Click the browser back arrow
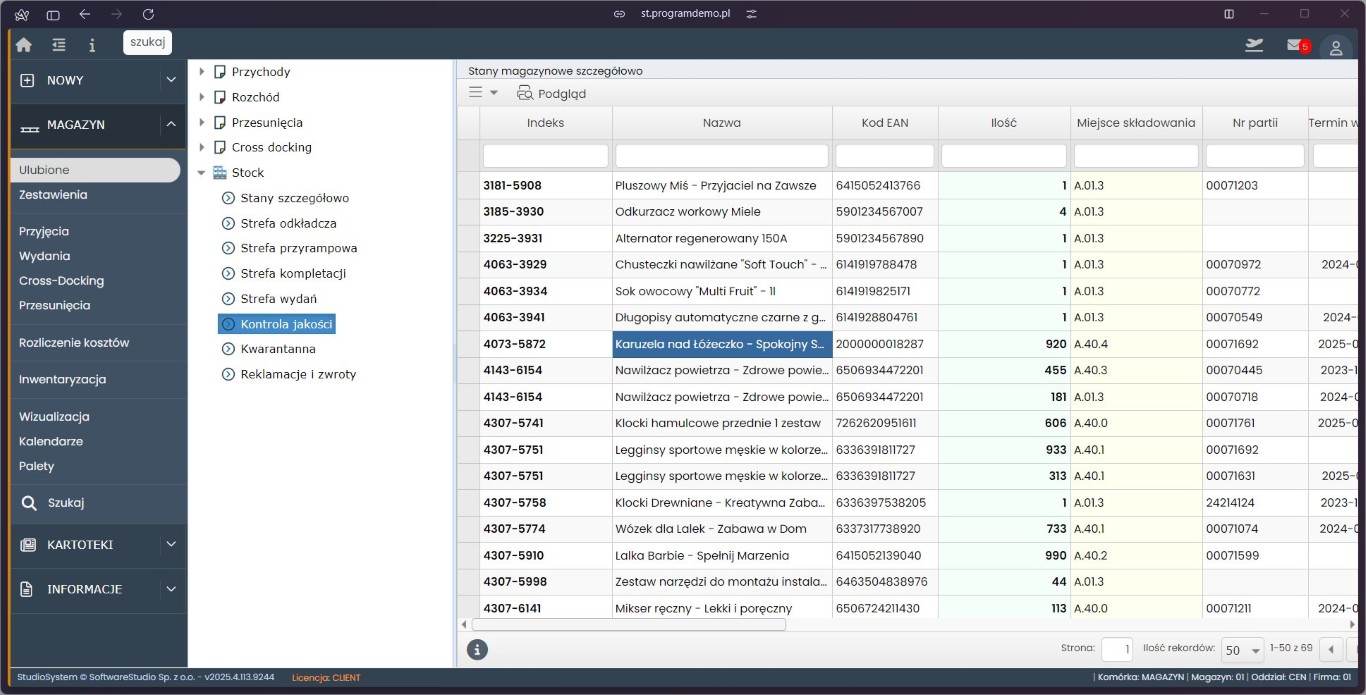 pos(85,14)
